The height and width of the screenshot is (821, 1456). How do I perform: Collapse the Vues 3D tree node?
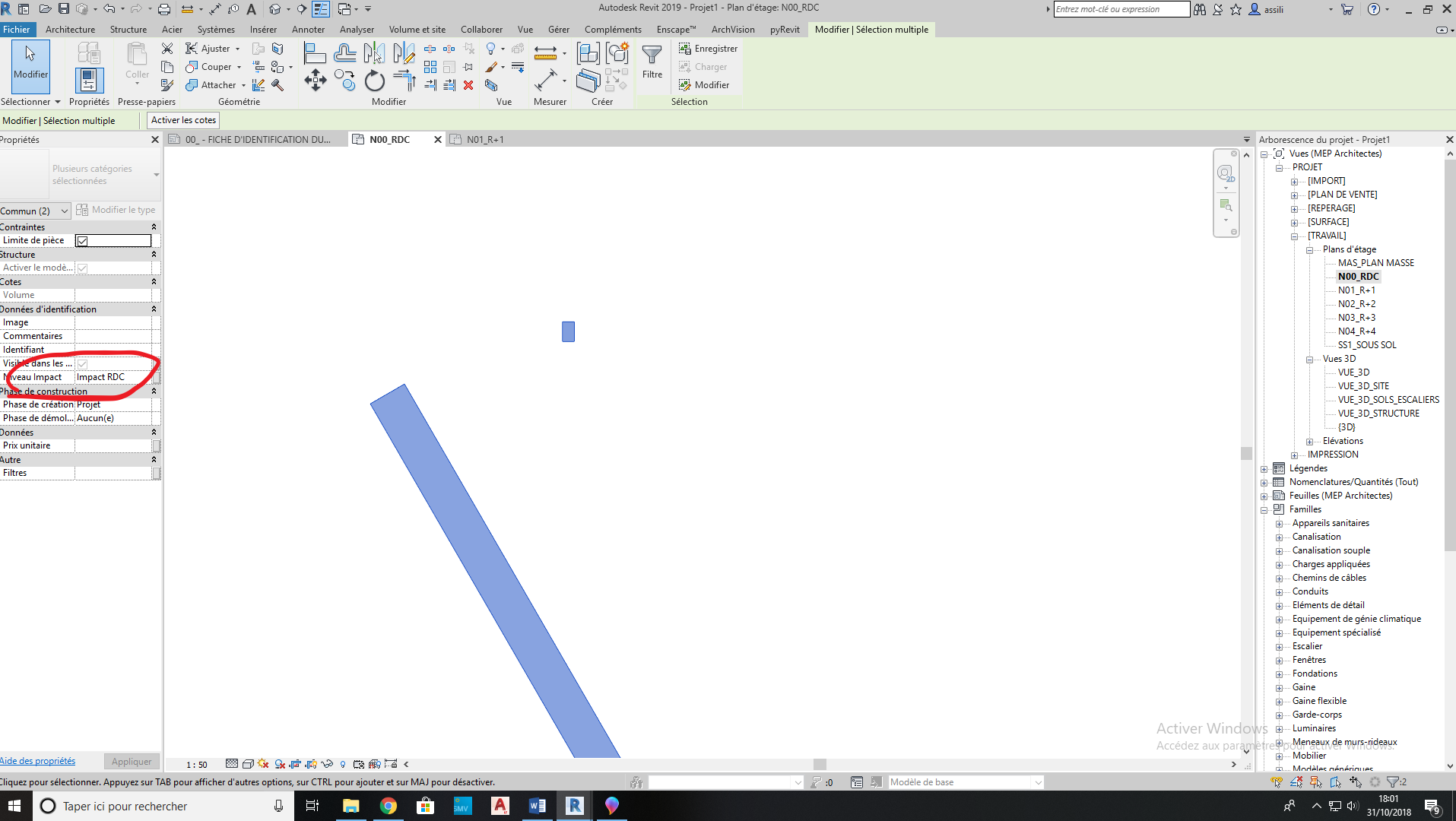(1309, 360)
